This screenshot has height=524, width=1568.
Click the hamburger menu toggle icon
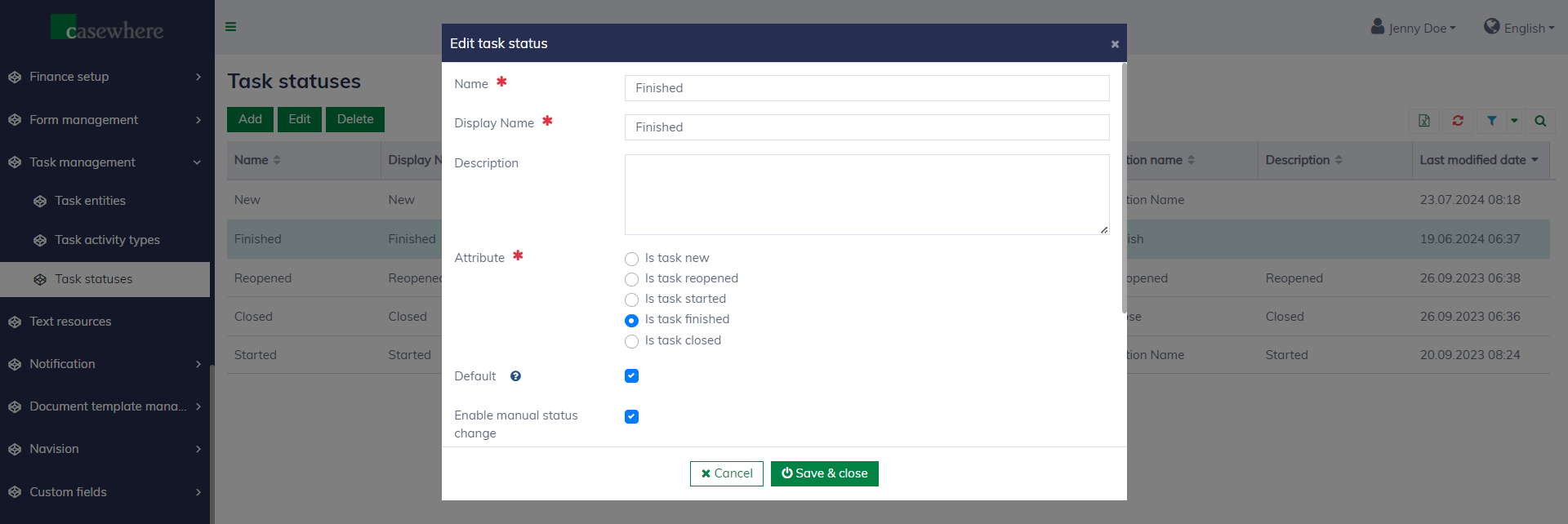[231, 27]
